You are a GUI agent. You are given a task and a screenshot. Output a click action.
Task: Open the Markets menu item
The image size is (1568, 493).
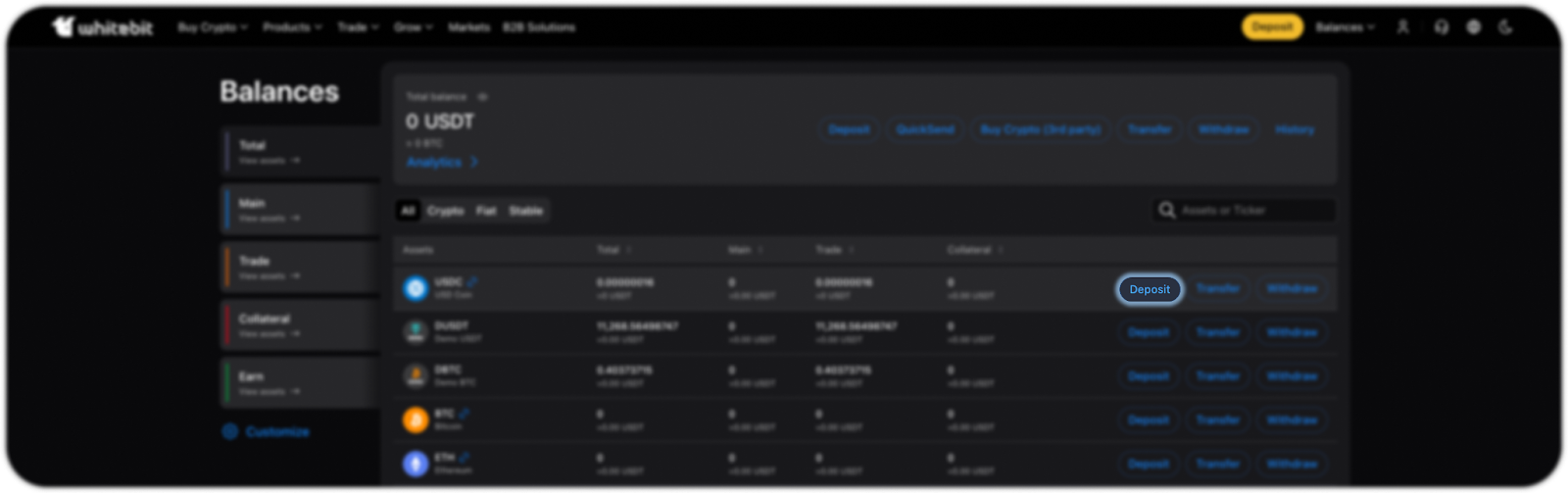point(468,27)
